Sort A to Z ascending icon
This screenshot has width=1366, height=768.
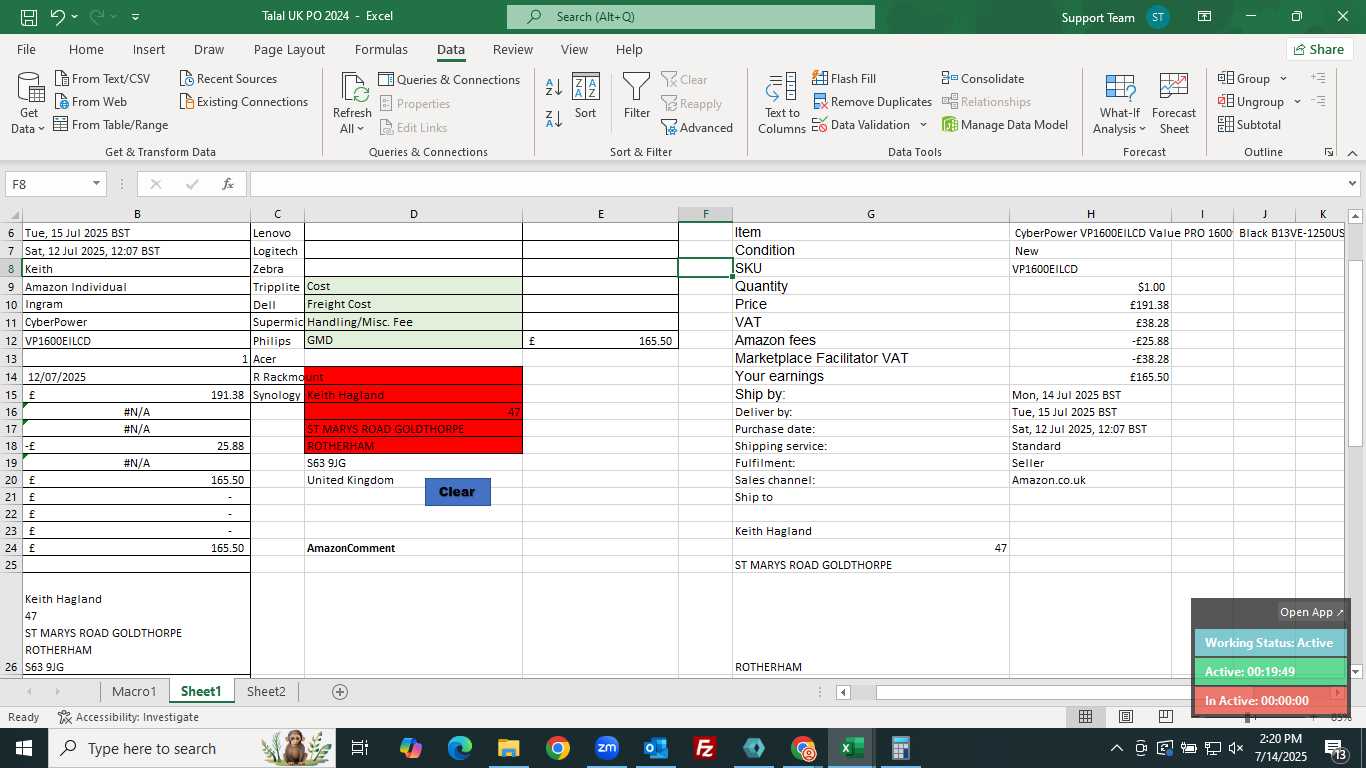coord(553,87)
